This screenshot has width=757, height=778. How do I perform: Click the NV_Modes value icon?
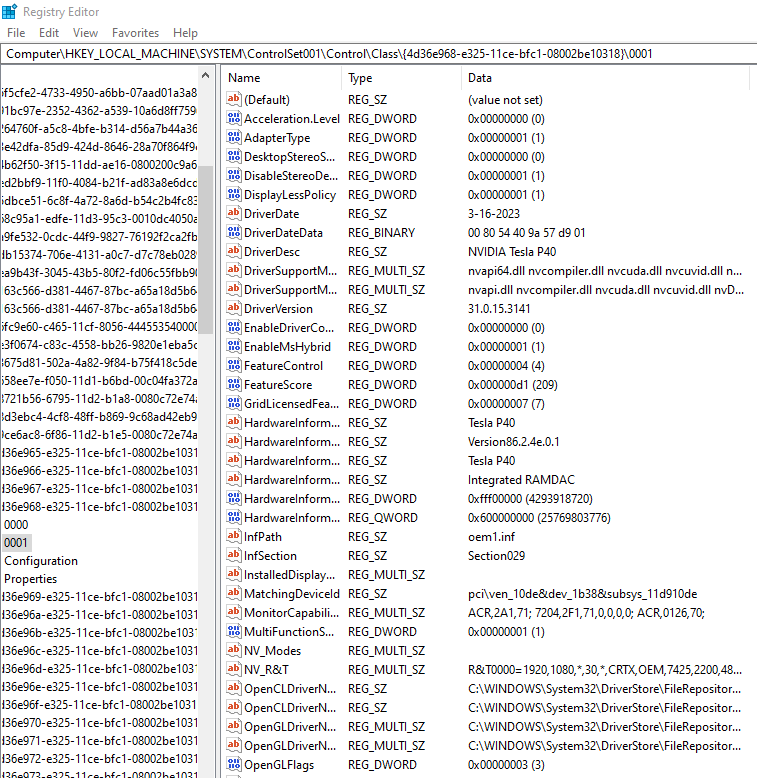coord(234,651)
